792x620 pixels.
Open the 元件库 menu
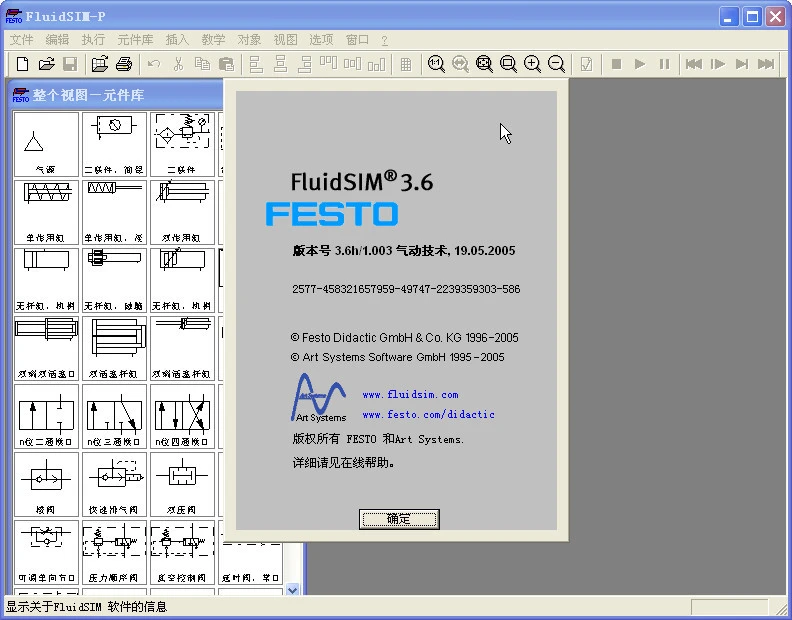pyautogui.click(x=135, y=39)
